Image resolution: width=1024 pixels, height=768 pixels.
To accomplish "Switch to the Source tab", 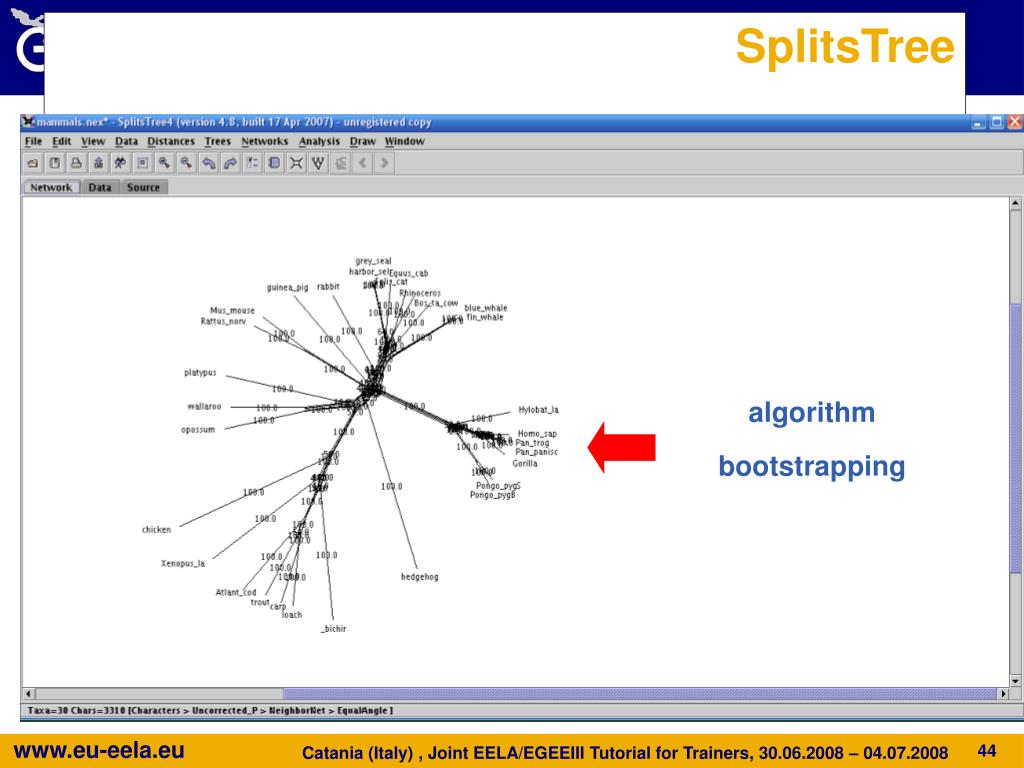I will (144, 187).
